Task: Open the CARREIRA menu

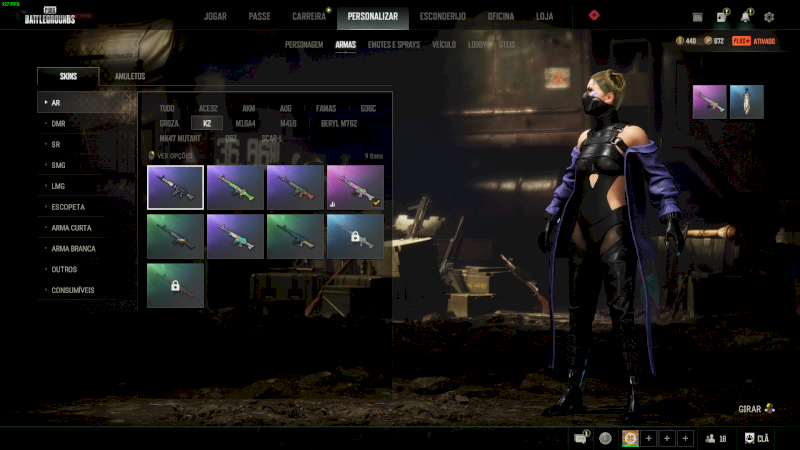Action: 309,16
